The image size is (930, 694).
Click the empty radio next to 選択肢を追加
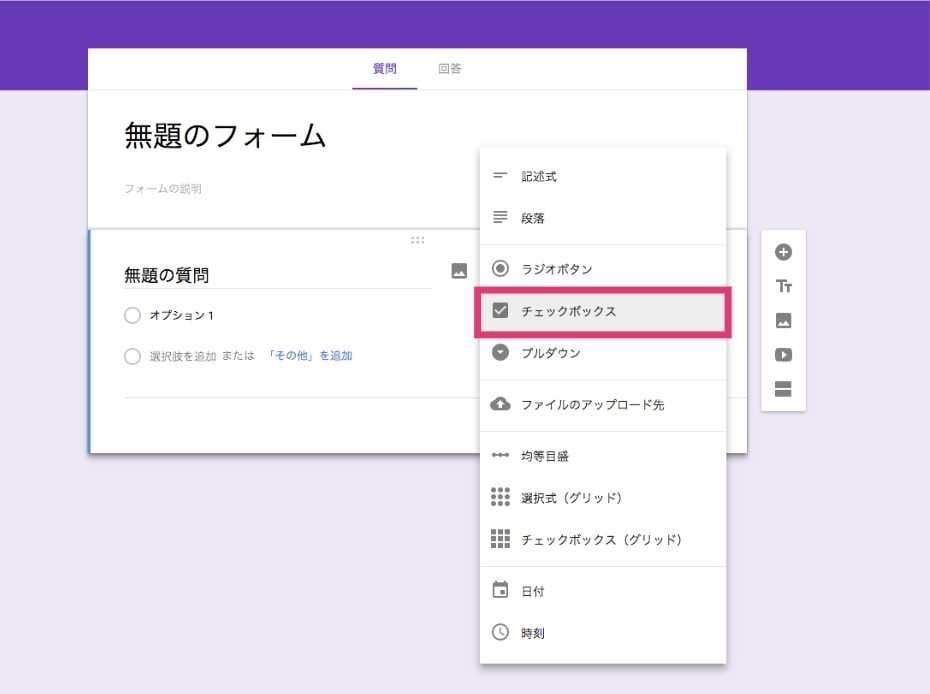coord(132,355)
